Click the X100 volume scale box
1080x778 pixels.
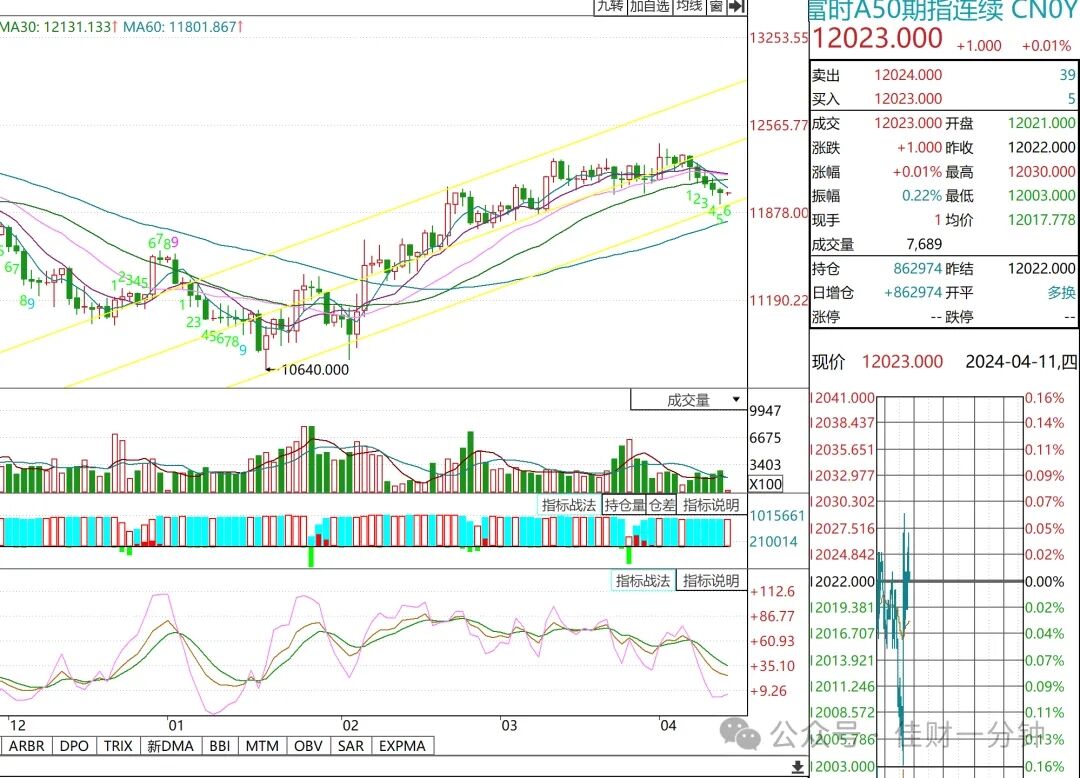pos(765,484)
